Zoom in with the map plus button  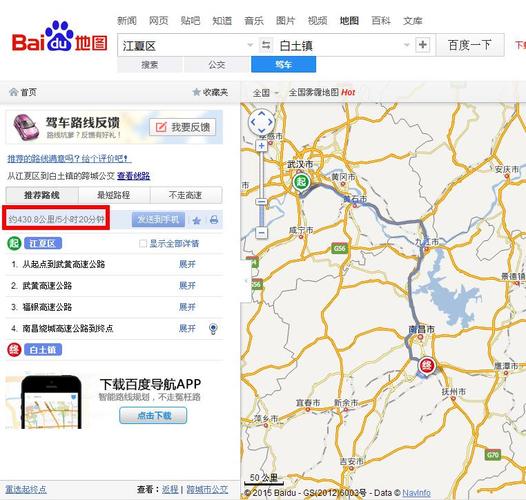pyautogui.click(x=261, y=146)
